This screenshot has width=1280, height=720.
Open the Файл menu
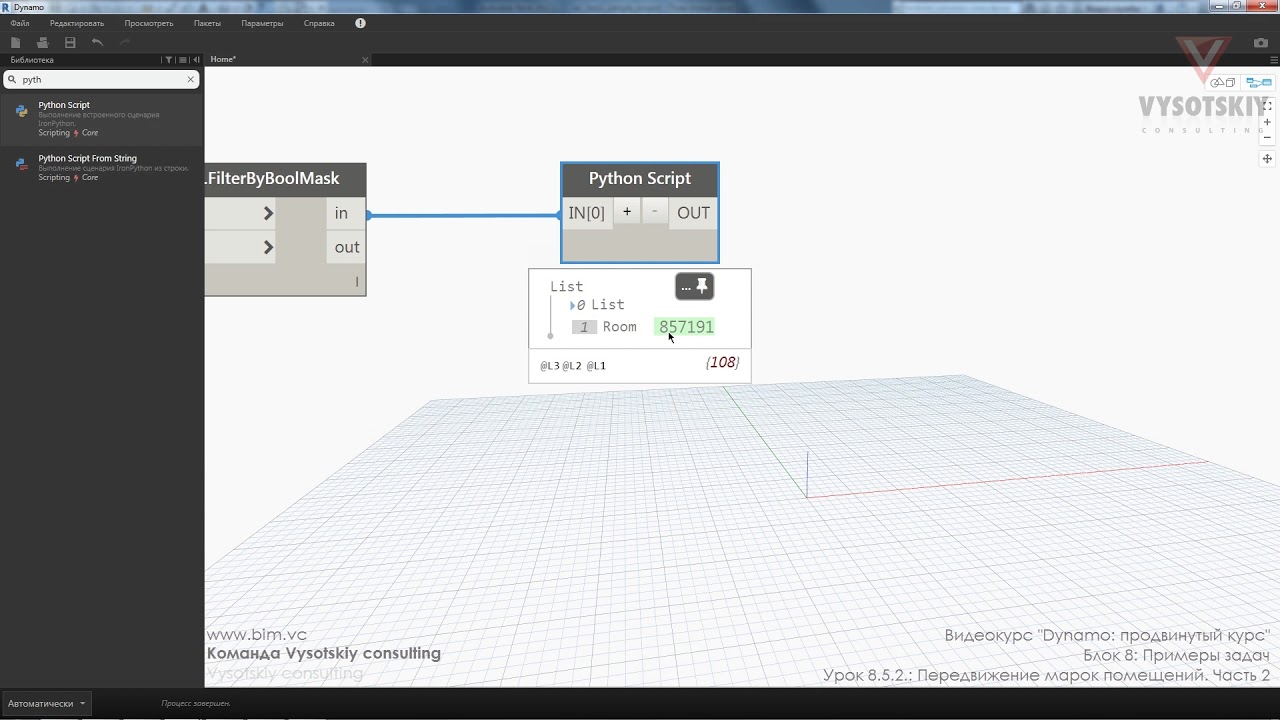[x=20, y=23]
